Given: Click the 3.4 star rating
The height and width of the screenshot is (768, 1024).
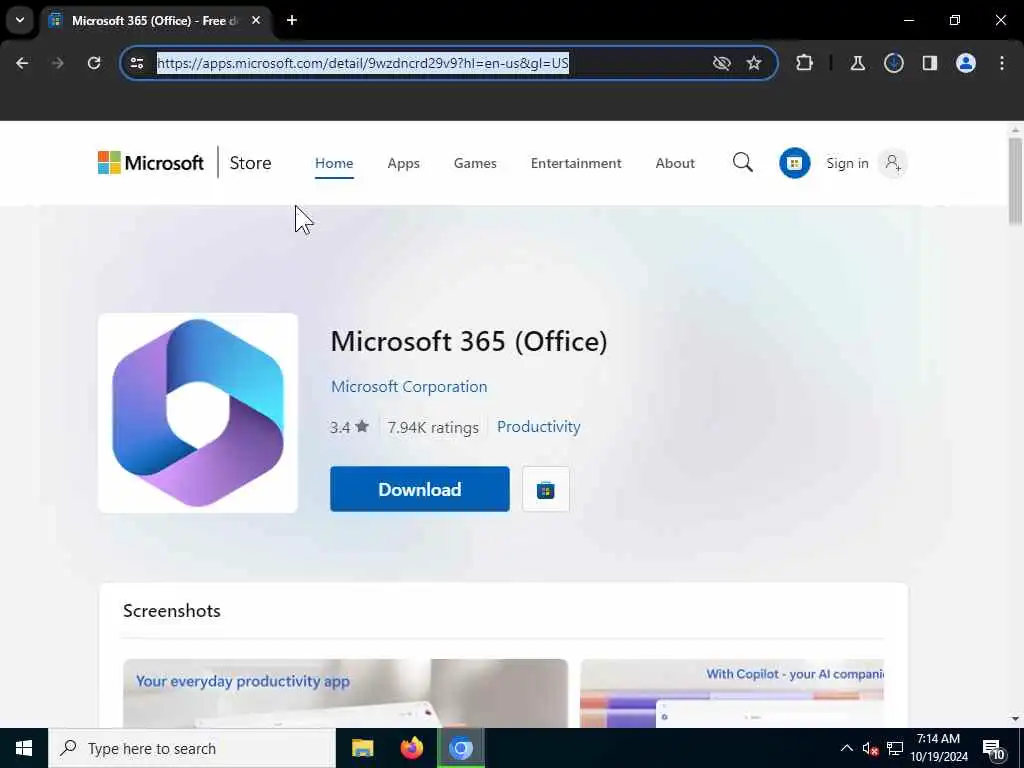Looking at the screenshot, I should point(349,427).
